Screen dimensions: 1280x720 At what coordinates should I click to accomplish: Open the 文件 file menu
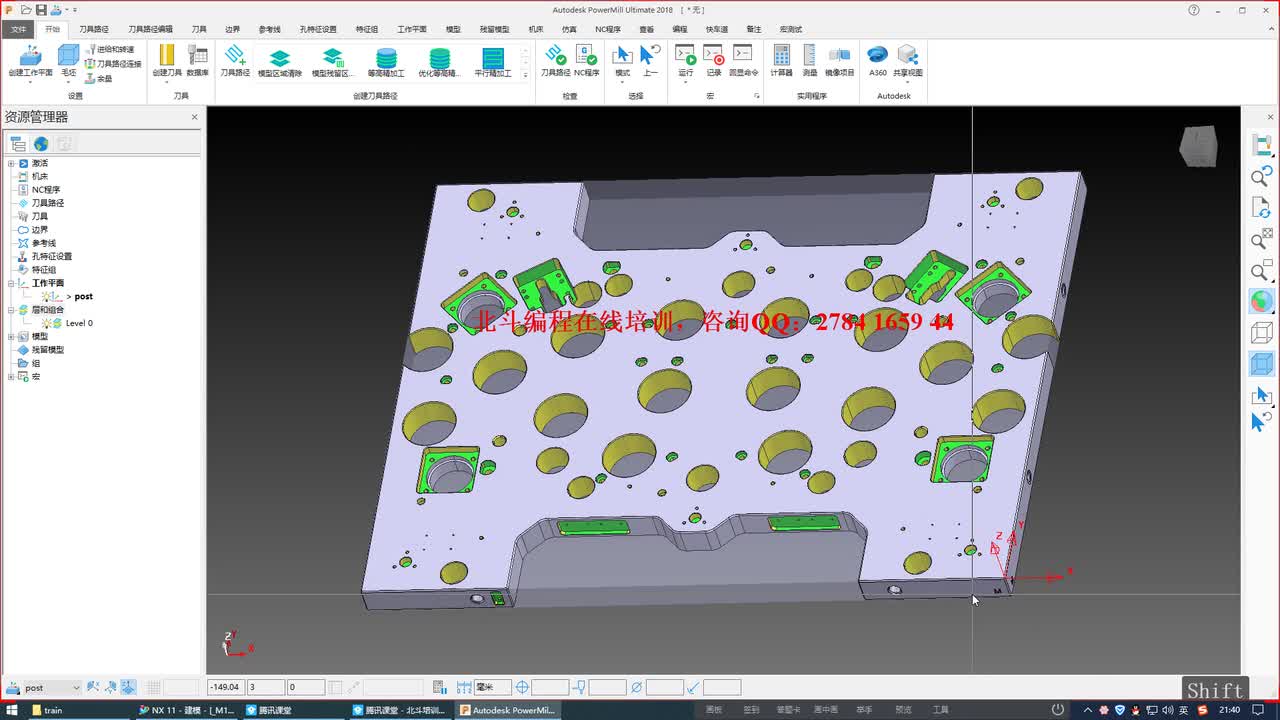coord(18,29)
